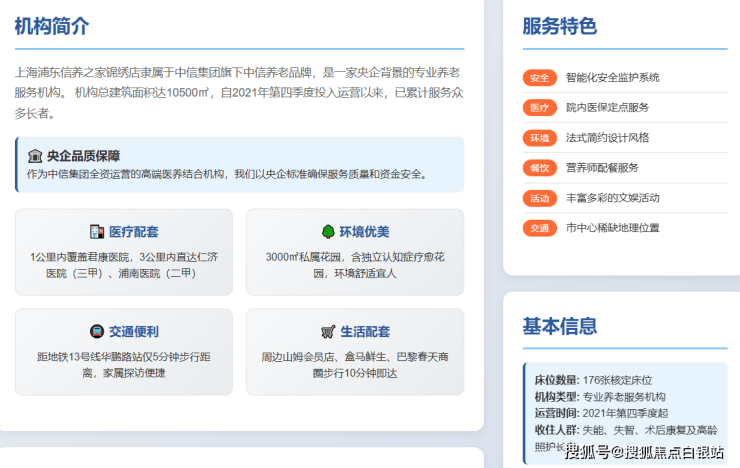Select the 机构简介 section heading
The height and width of the screenshot is (468, 740).
[x=52, y=26]
